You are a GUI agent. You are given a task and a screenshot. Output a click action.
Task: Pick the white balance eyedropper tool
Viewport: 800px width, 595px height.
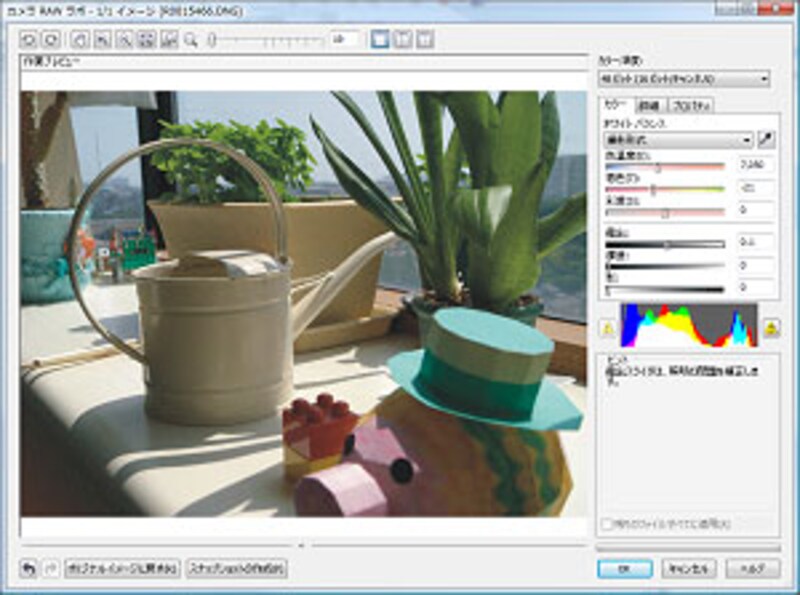(x=766, y=139)
